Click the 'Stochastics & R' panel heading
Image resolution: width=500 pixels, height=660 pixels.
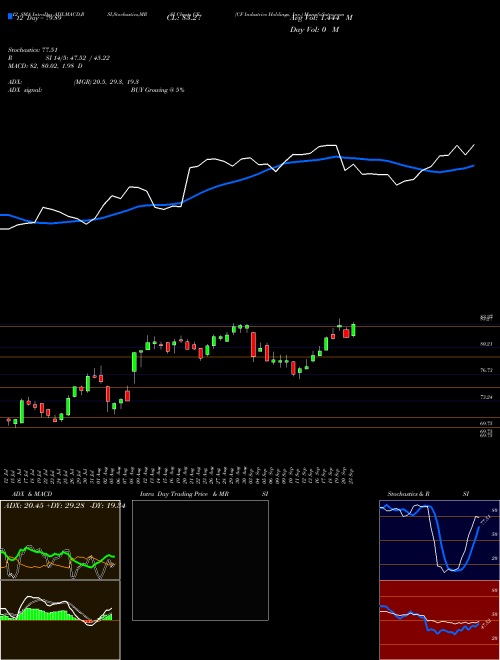pos(409,494)
